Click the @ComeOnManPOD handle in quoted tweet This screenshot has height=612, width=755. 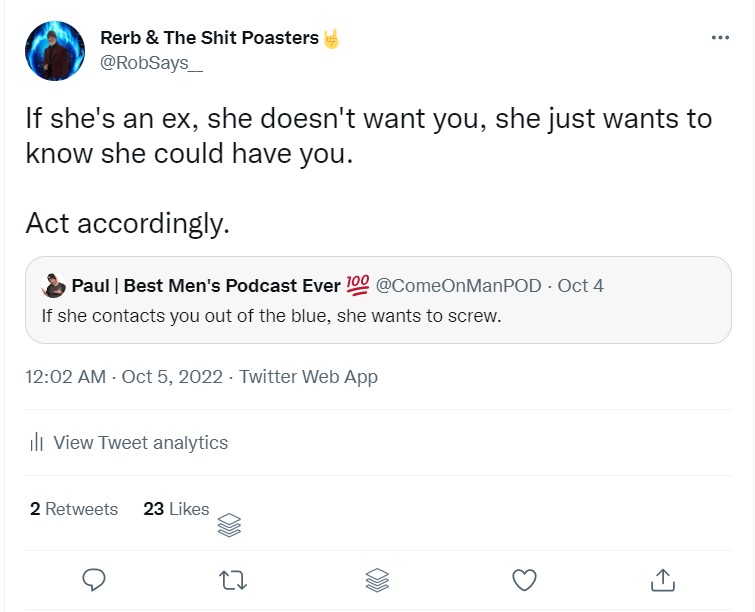[458, 286]
